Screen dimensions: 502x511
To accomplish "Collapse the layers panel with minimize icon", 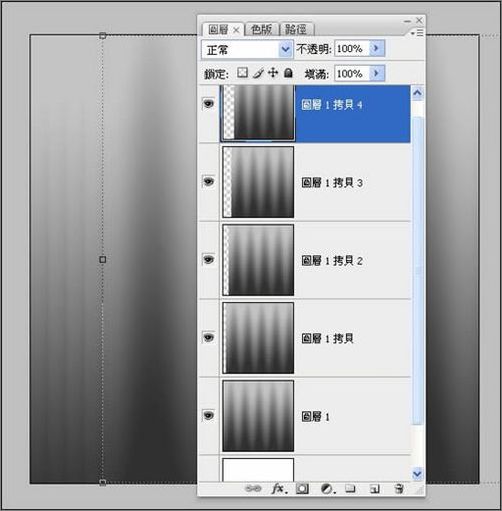I will (x=407, y=21).
